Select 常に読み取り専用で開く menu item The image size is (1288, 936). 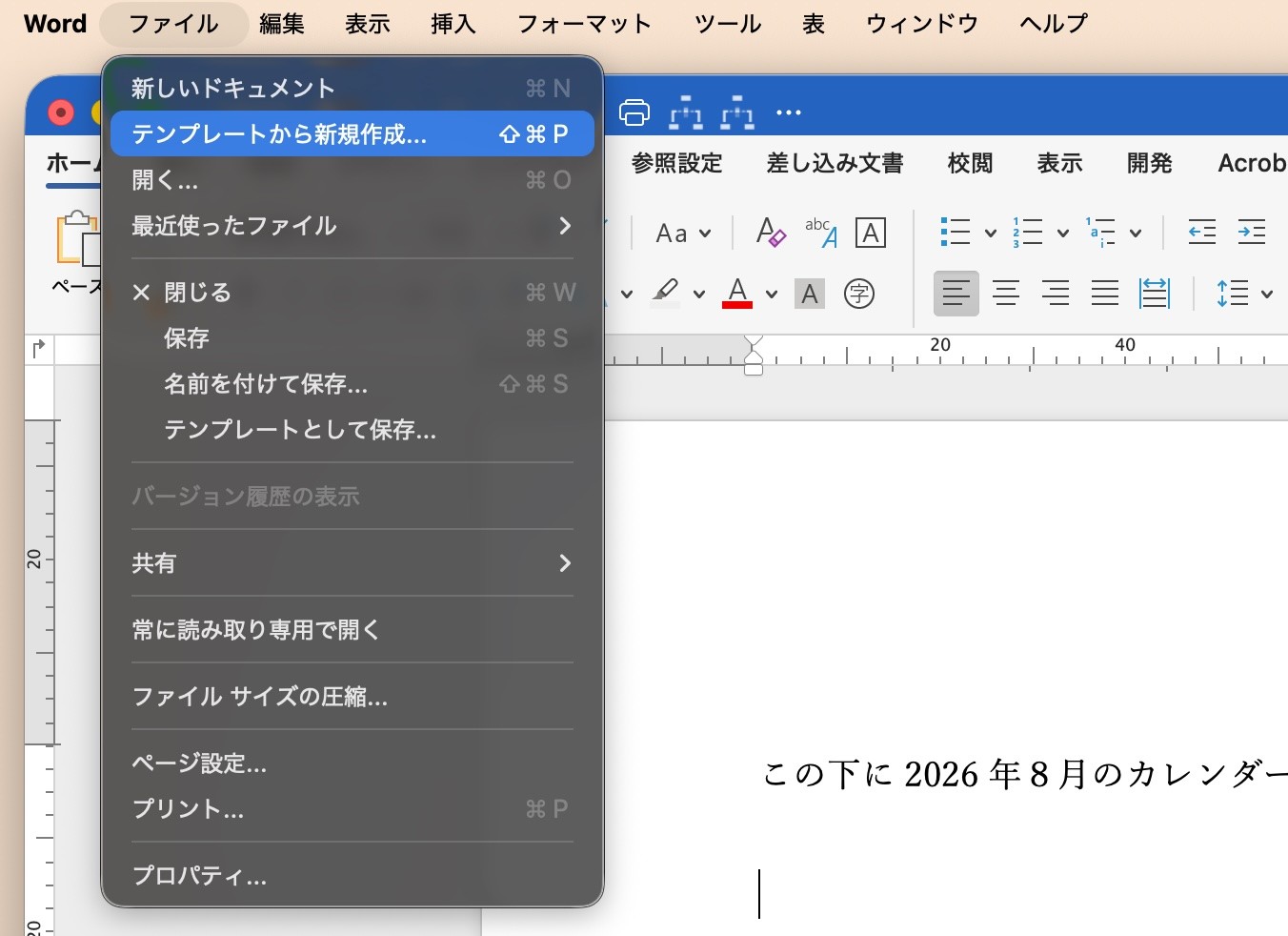pyautogui.click(x=352, y=630)
